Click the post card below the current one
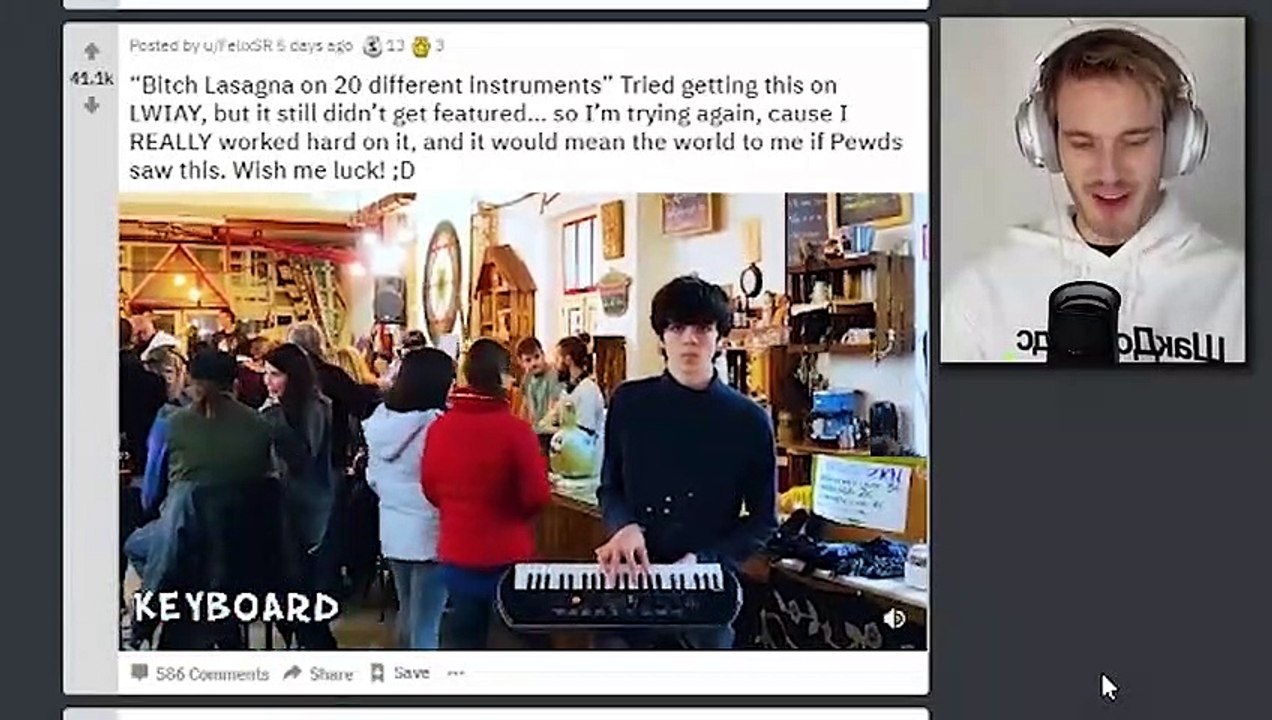The image size is (1272, 720). 496,714
